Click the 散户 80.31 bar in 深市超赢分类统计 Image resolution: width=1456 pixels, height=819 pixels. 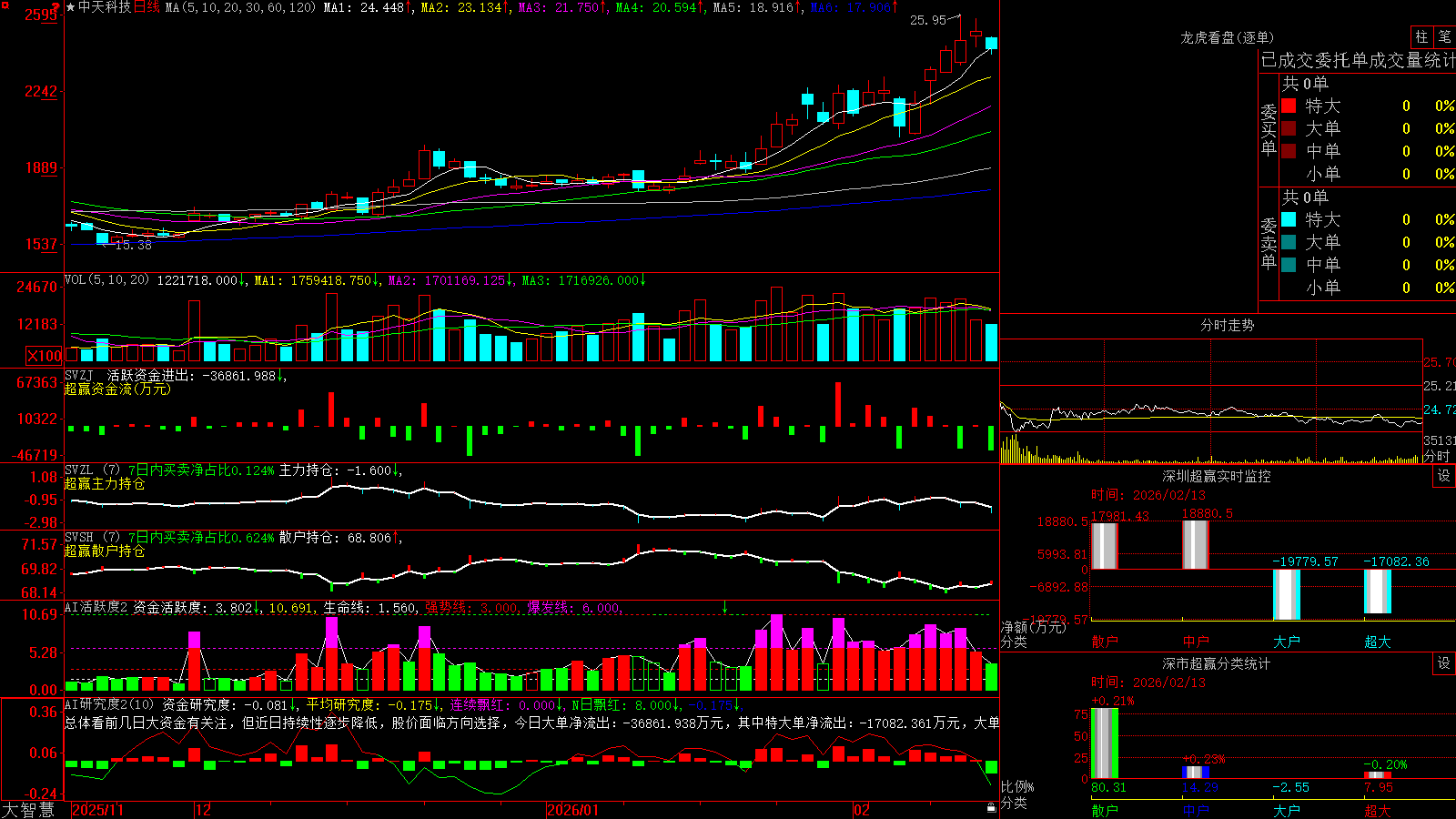tap(1104, 743)
